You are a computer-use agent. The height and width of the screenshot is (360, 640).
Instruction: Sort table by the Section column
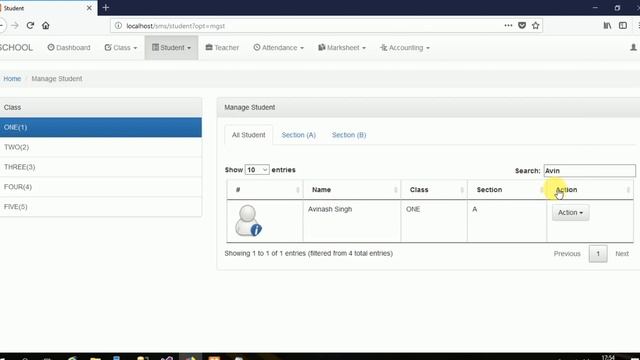507,190
